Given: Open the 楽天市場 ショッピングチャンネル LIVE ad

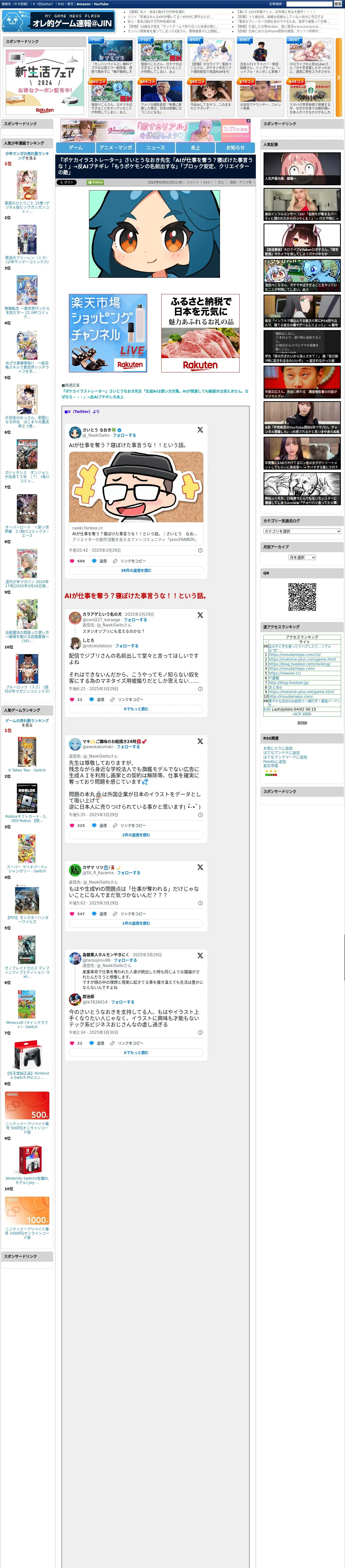Looking at the screenshot, I should (108, 333).
